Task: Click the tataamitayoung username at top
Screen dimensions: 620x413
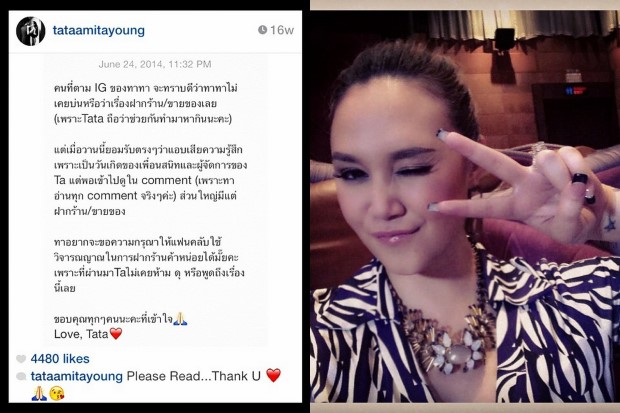Action: [98, 30]
